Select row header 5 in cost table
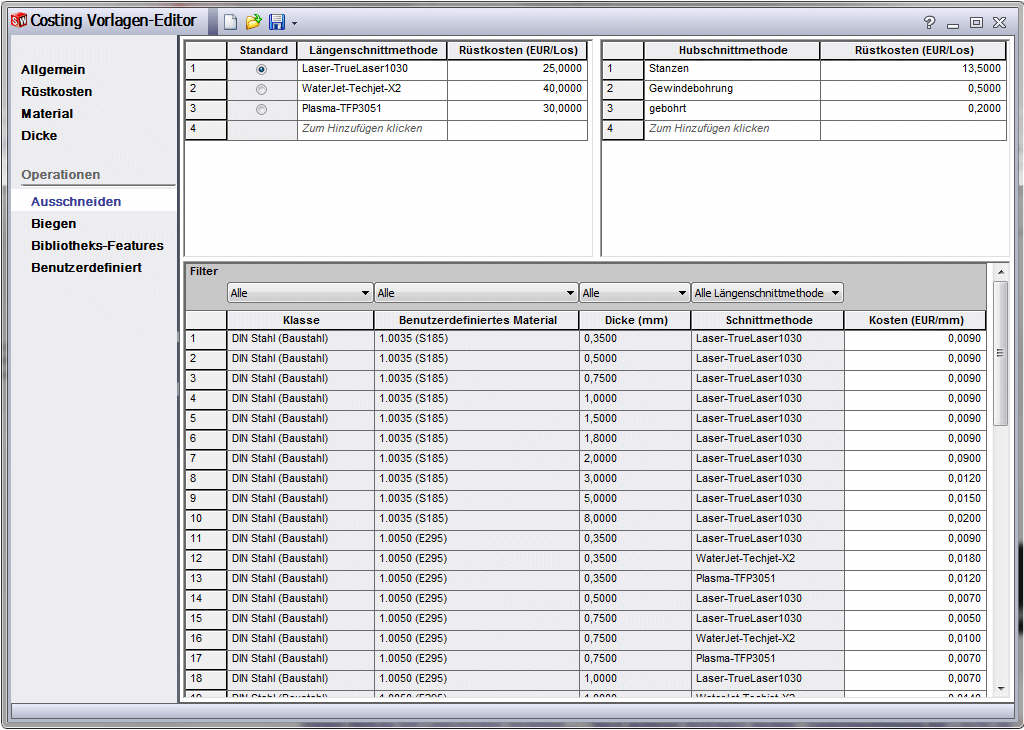 click(x=206, y=419)
